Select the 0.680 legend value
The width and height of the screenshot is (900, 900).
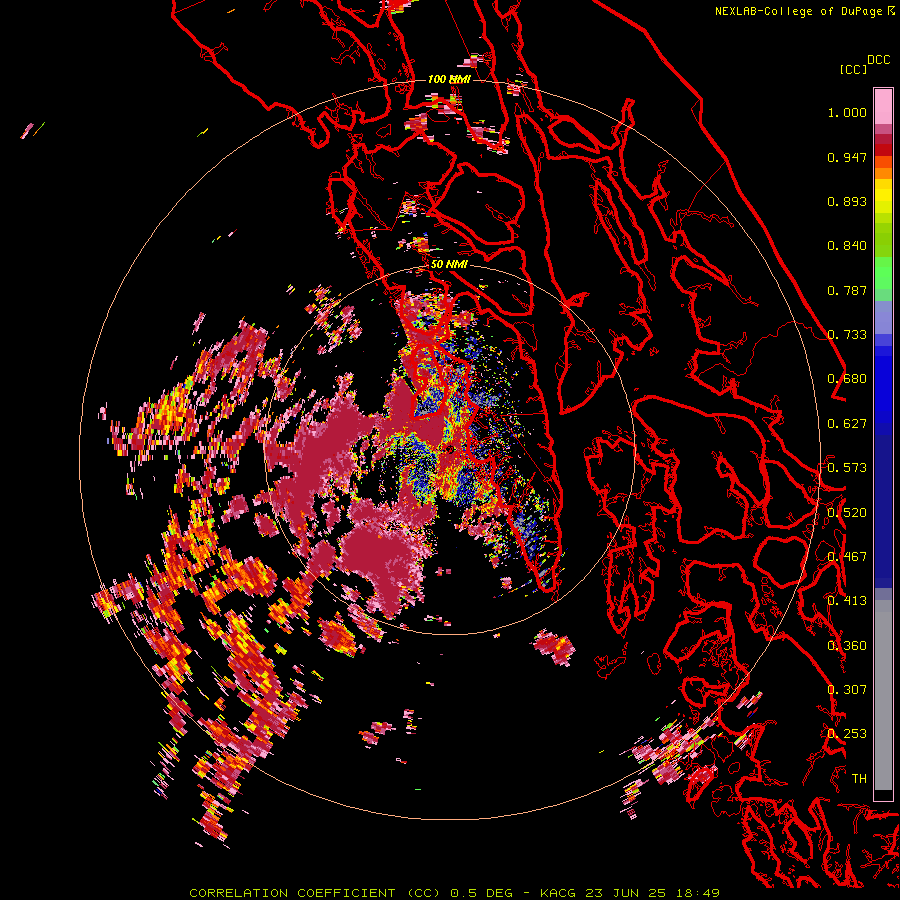[847, 379]
